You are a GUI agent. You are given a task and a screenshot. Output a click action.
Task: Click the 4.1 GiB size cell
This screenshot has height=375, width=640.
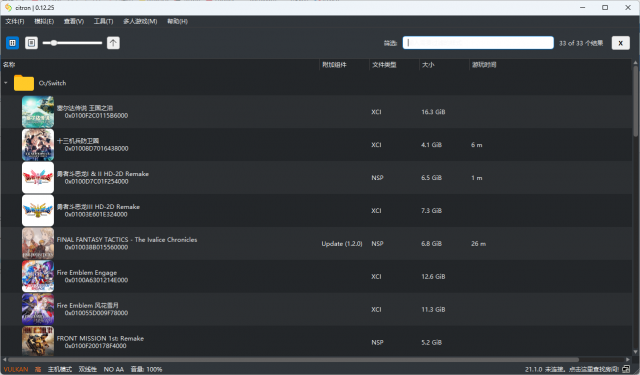coord(431,145)
